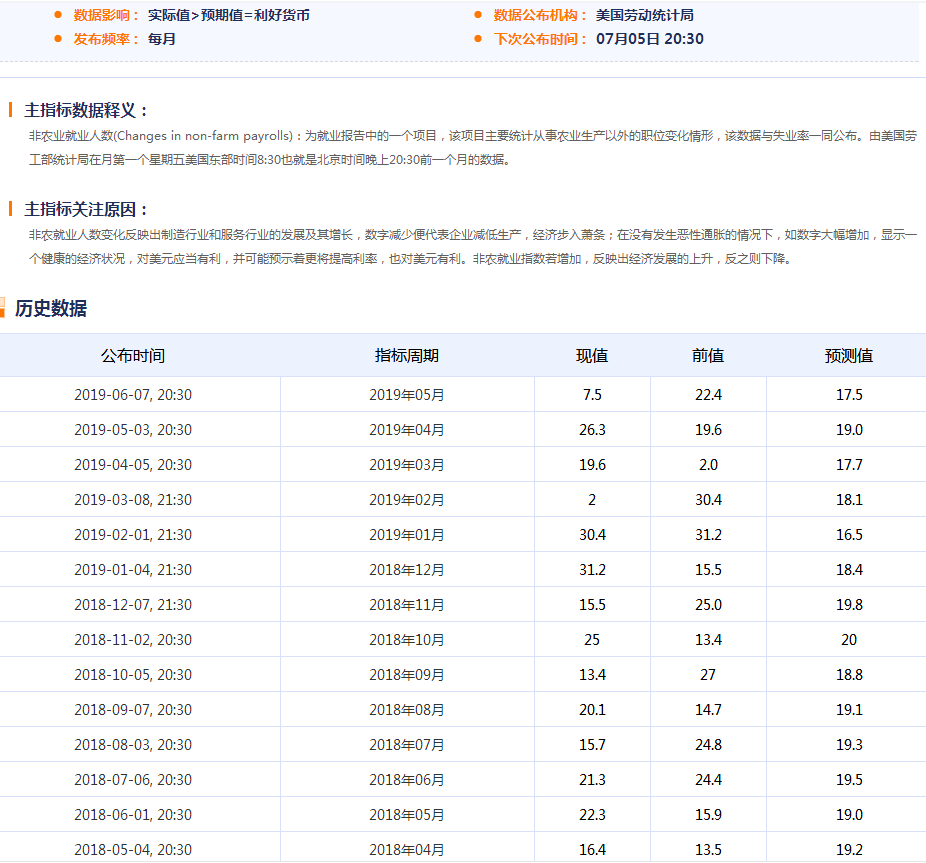Click the 现值 column header
This screenshot has height=863, width=926.
592,356
